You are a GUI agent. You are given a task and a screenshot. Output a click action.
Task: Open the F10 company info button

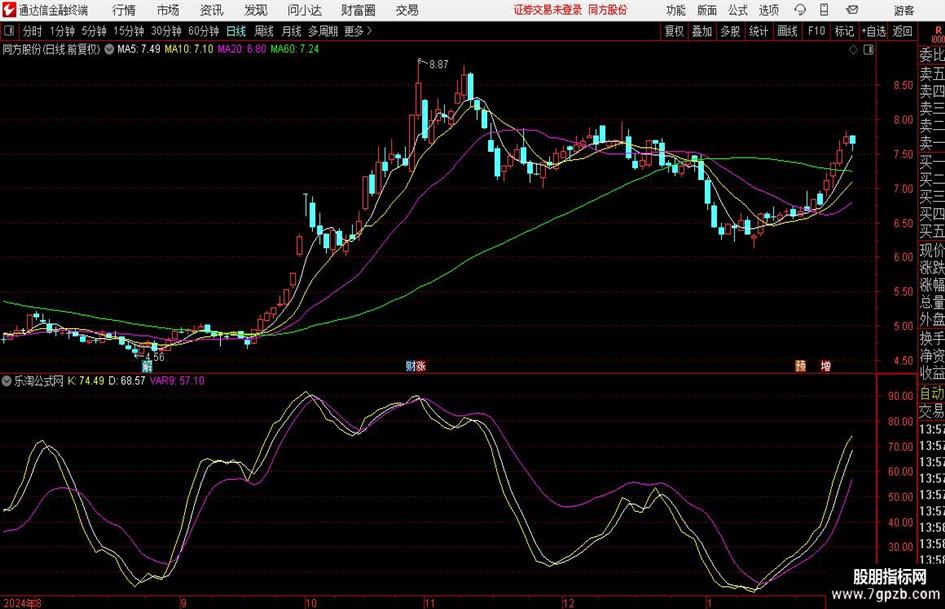(817, 31)
